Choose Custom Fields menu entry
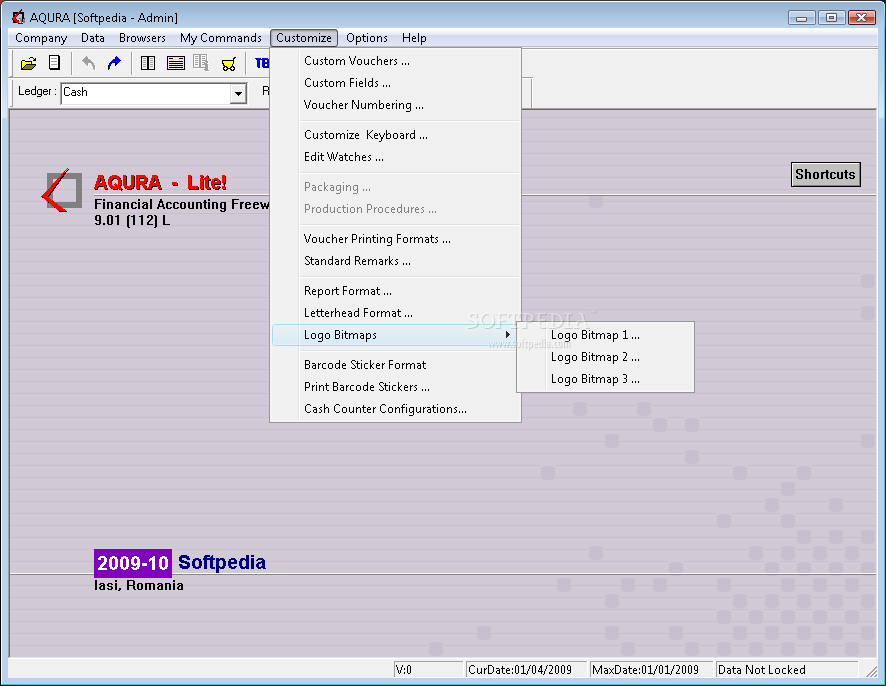Image resolution: width=886 pixels, height=686 pixels. [396, 83]
